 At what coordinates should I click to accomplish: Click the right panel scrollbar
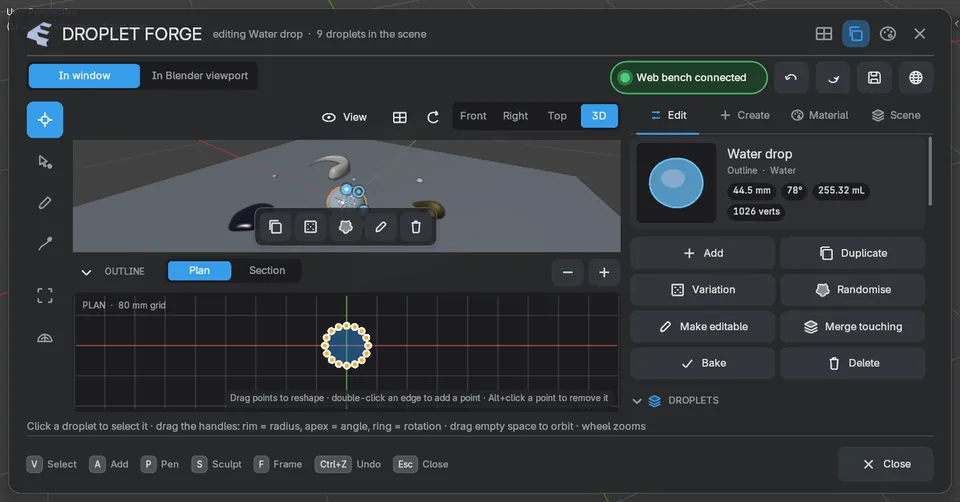[930, 171]
